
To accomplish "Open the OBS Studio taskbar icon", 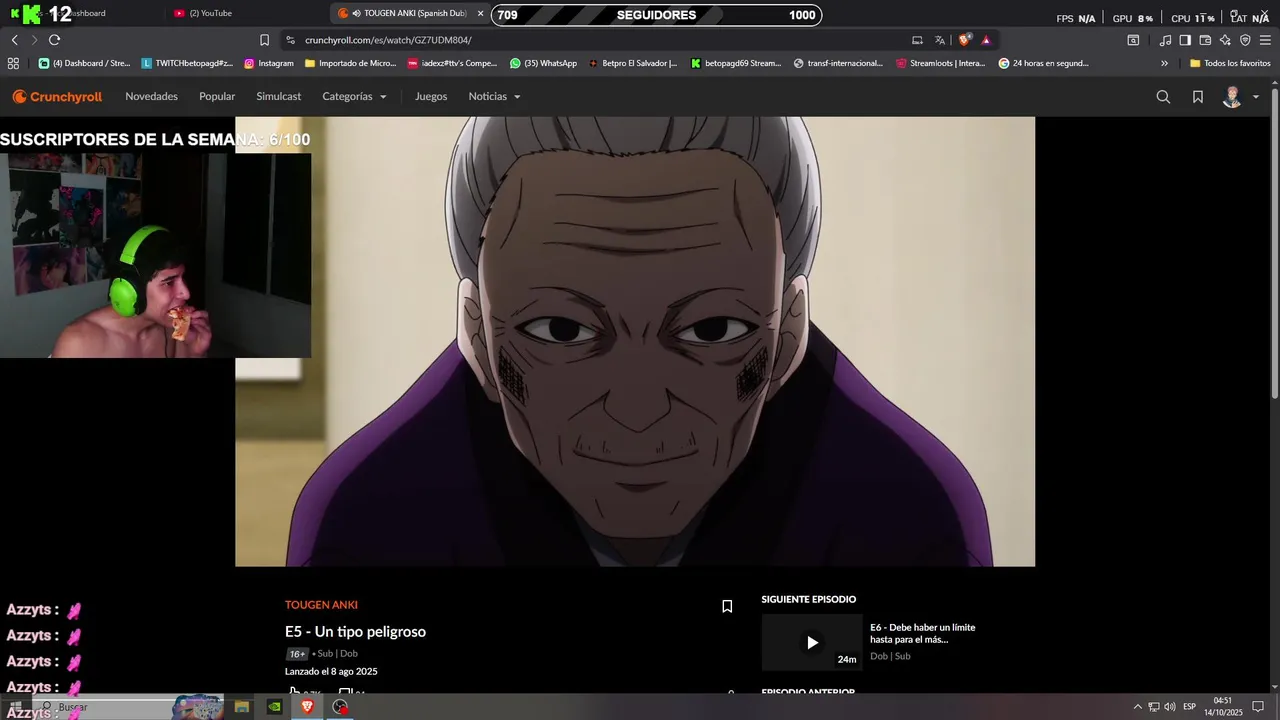I will click(340, 707).
